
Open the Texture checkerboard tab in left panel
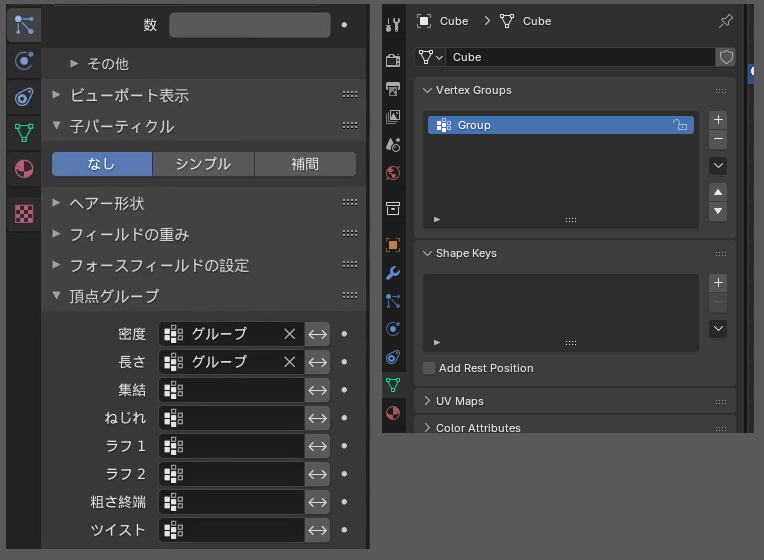[x=24, y=213]
